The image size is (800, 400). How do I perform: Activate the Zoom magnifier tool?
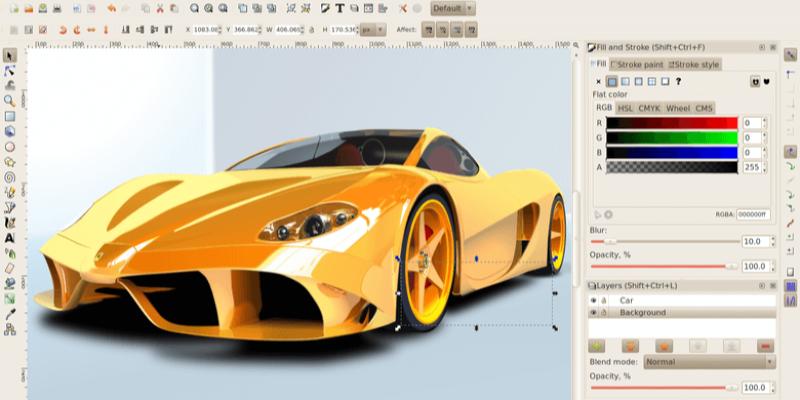(9, 100)
